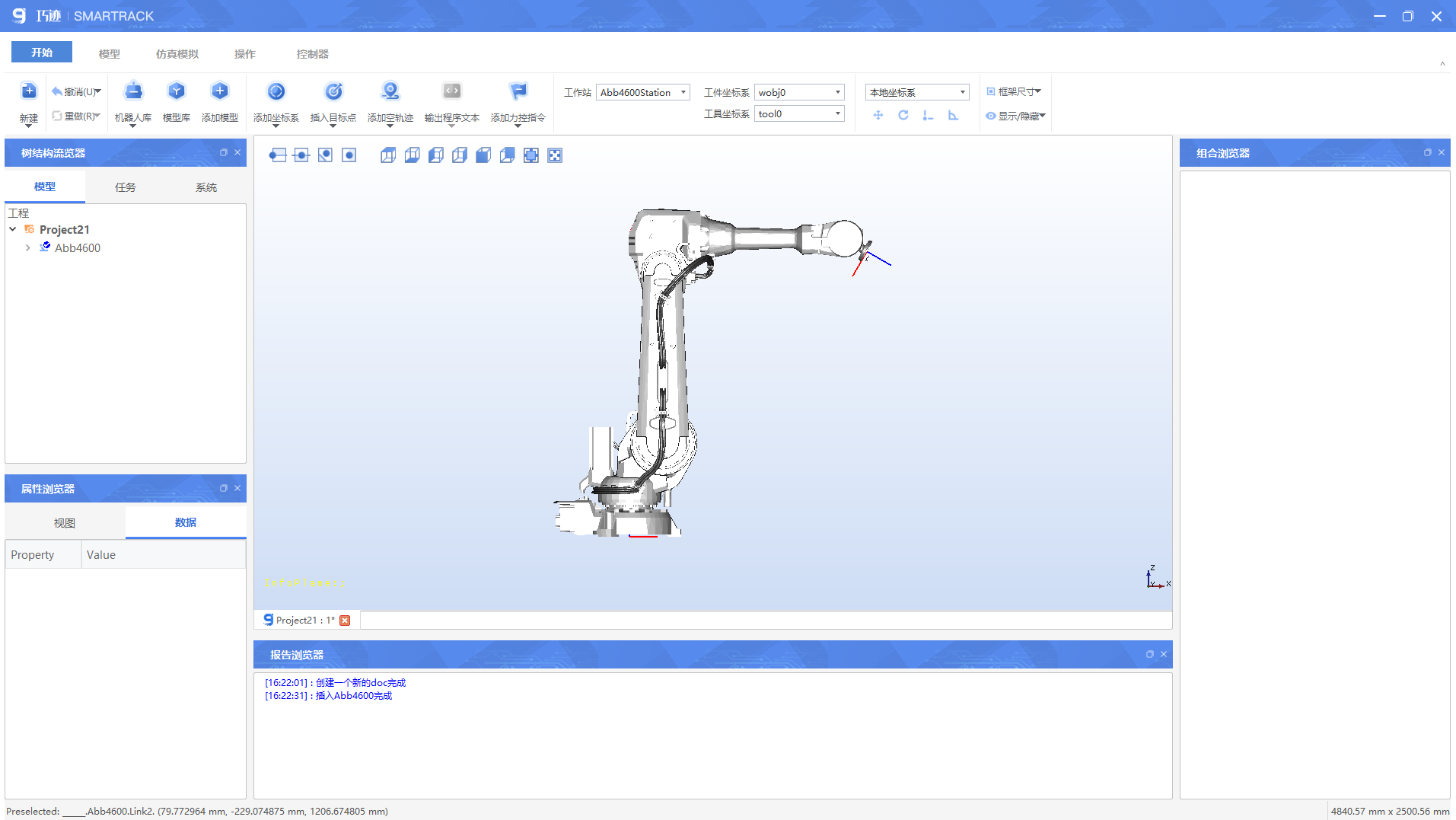Open the 机器人库 robot library
The image size is (1456, 820).
point(133,91)
